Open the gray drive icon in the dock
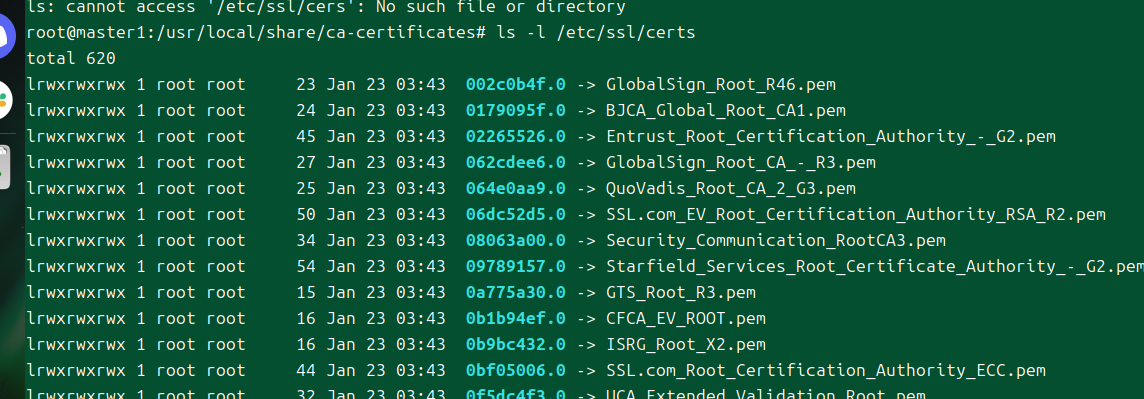The image size is (1144, 399). coord(4,167)
